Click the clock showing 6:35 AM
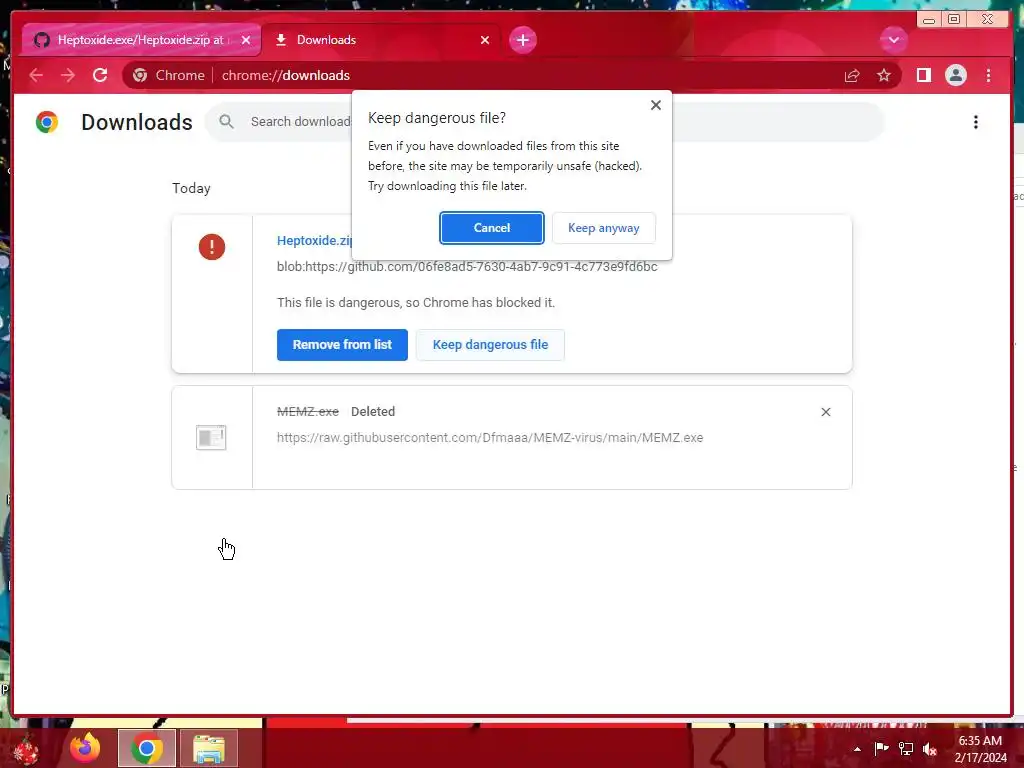The image size is (1024, 768). (980, 741)
